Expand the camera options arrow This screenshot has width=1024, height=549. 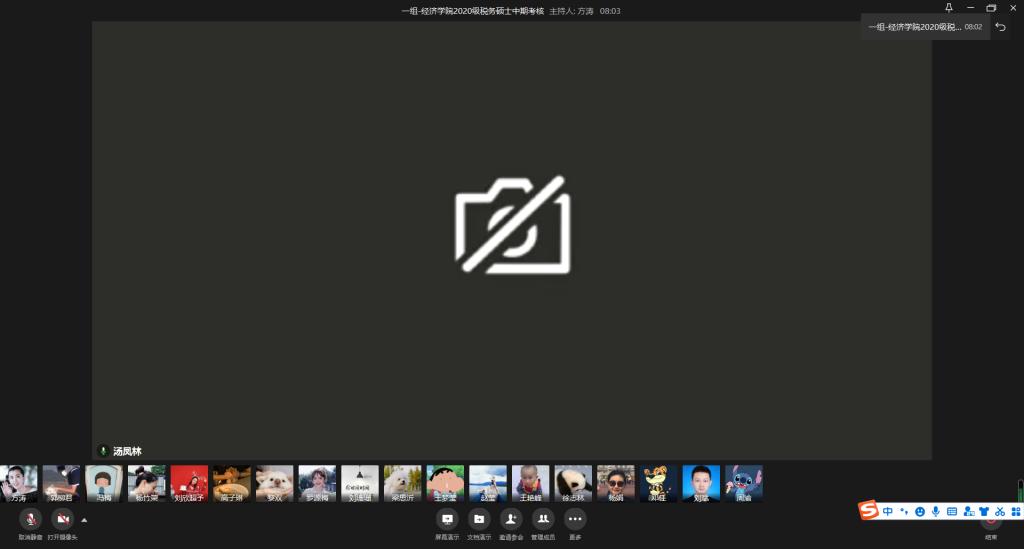pos(84,519)
